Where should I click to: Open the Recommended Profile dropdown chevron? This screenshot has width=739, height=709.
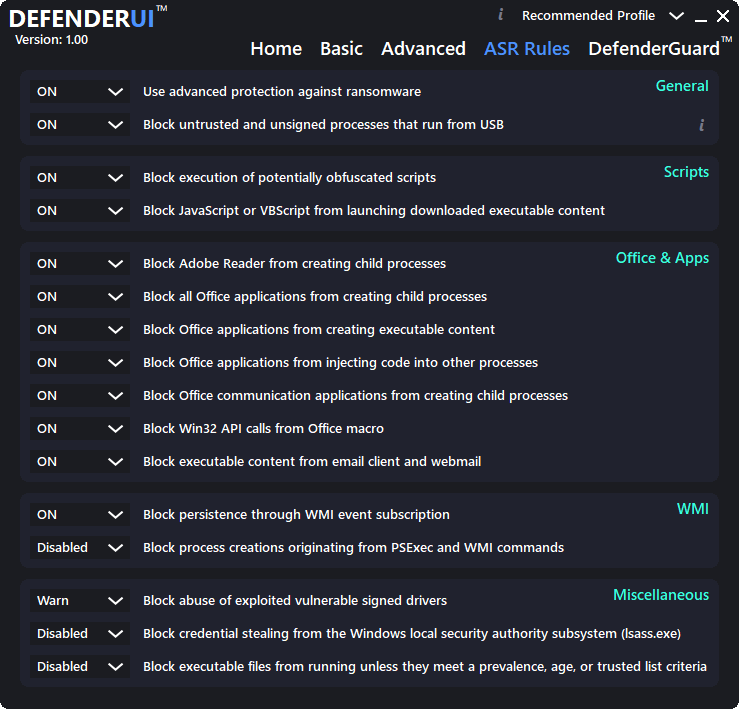coord(676,16)
